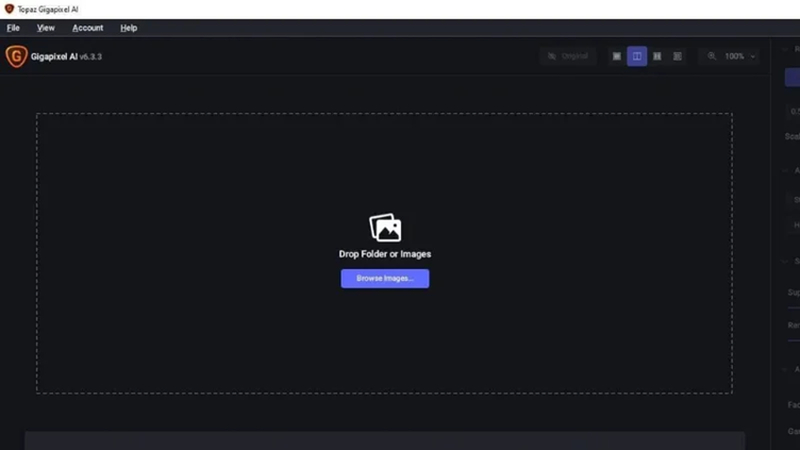Open the Help menu
The image size is (800, 450).
click(129, 28)
